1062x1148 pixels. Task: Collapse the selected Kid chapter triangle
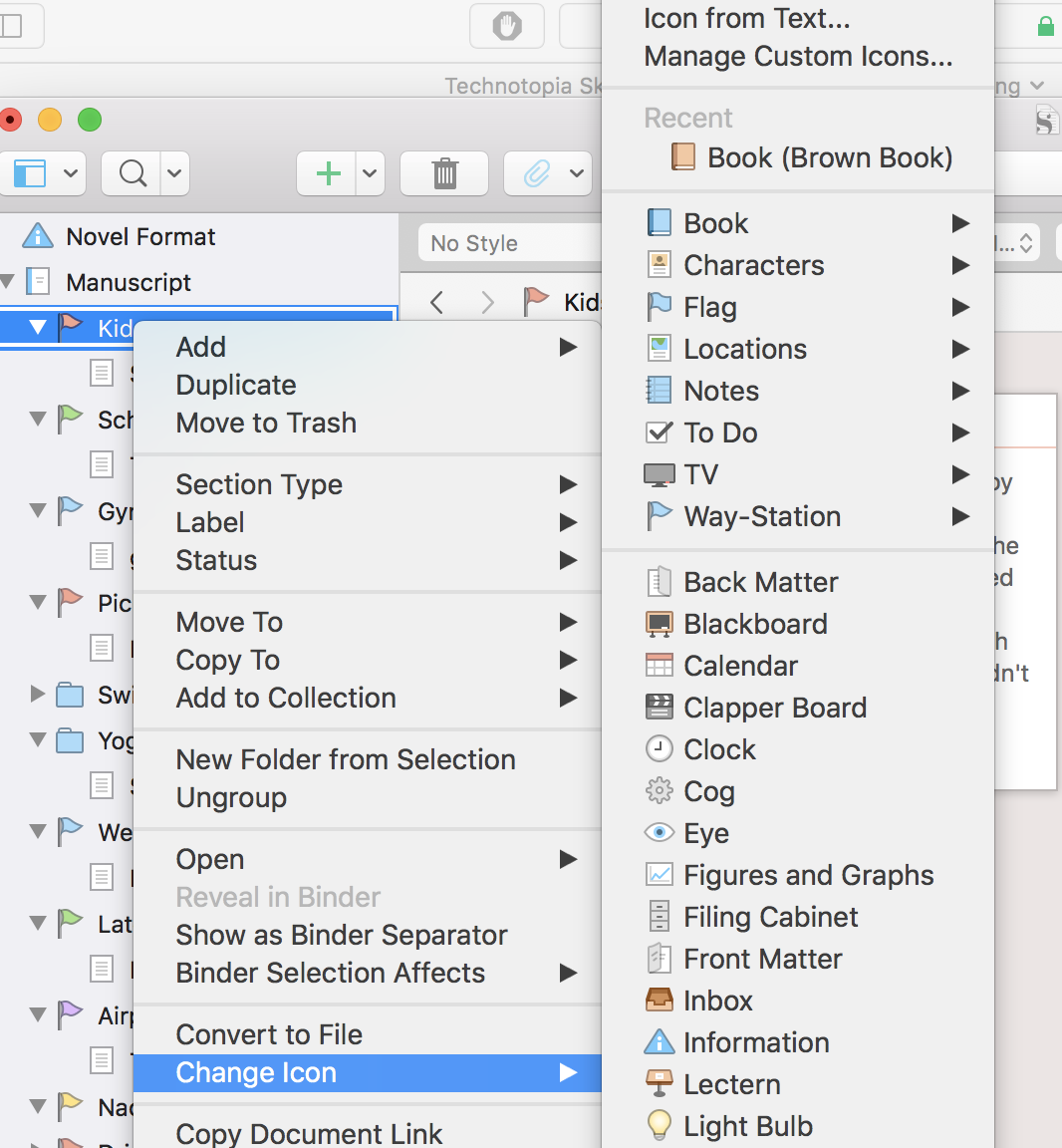click(x=37, y=327)
